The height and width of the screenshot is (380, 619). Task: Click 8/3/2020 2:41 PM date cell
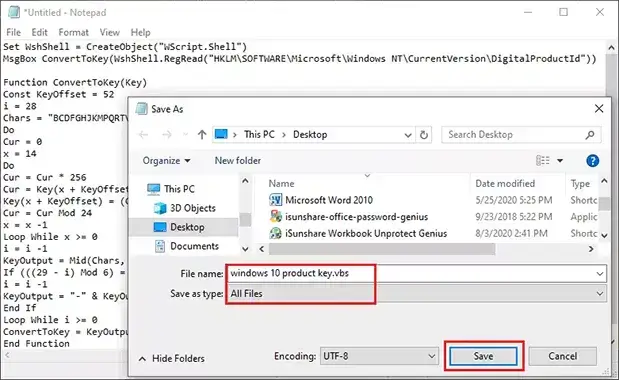point(511,233)
